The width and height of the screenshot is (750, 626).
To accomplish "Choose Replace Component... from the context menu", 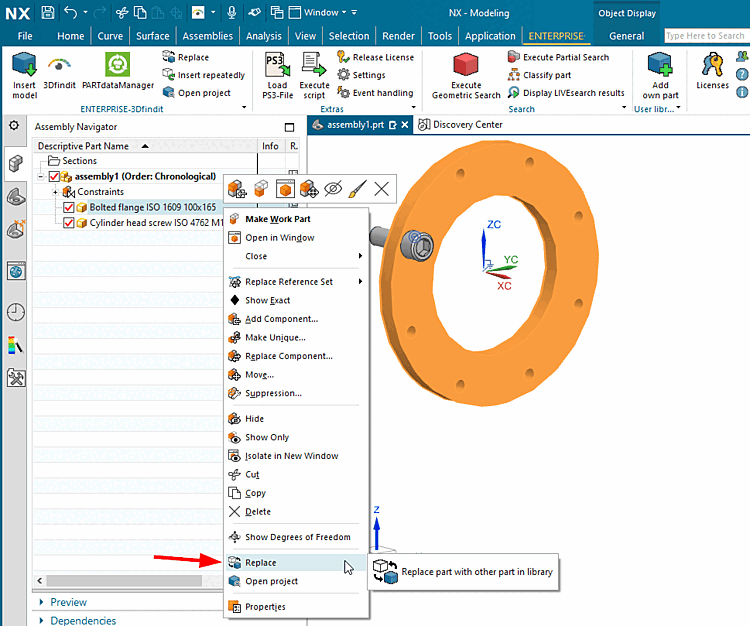I will [297, 356].
